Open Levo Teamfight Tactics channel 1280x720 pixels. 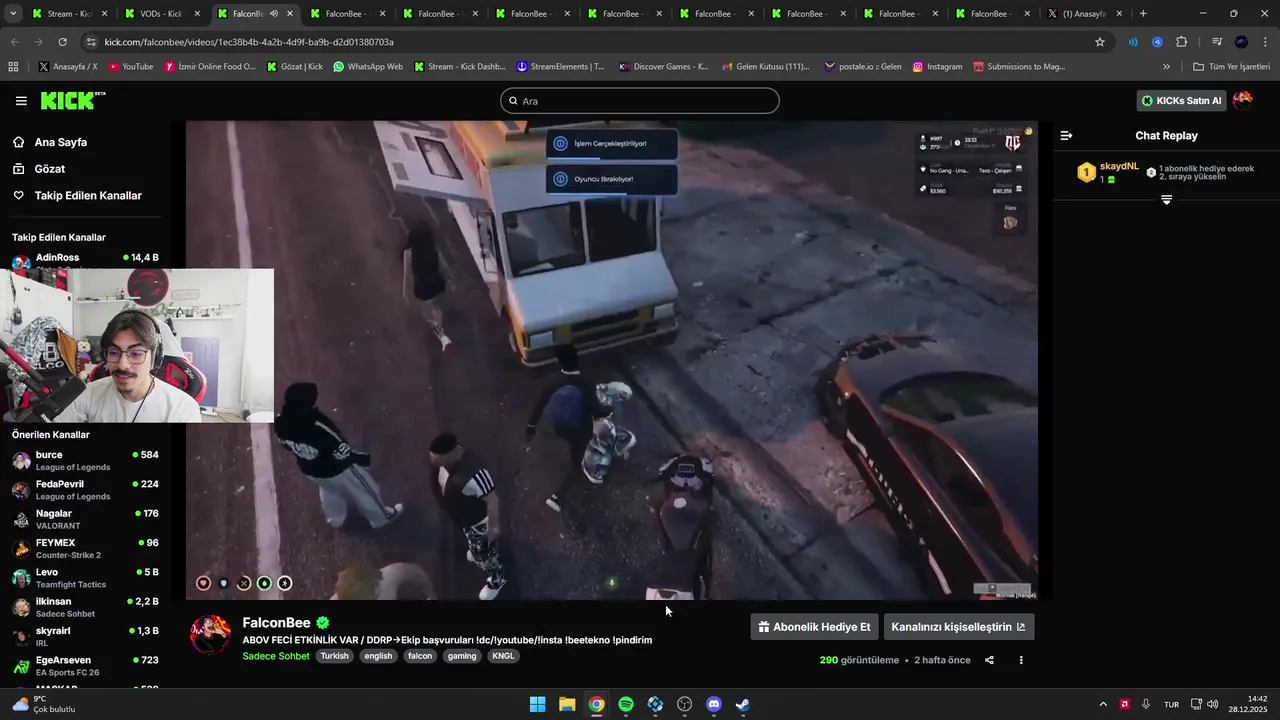(x=85, y=578)
